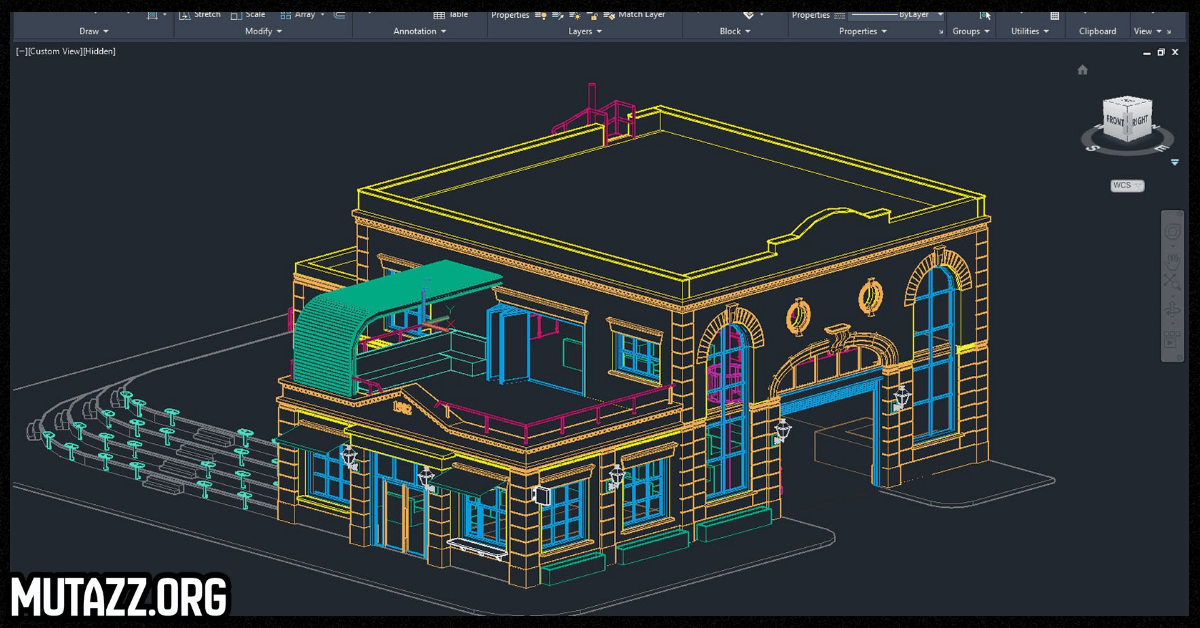
Task: Toggle the [Hidden] visual style control
Action: pyautogui.click(x=98, y=51)
